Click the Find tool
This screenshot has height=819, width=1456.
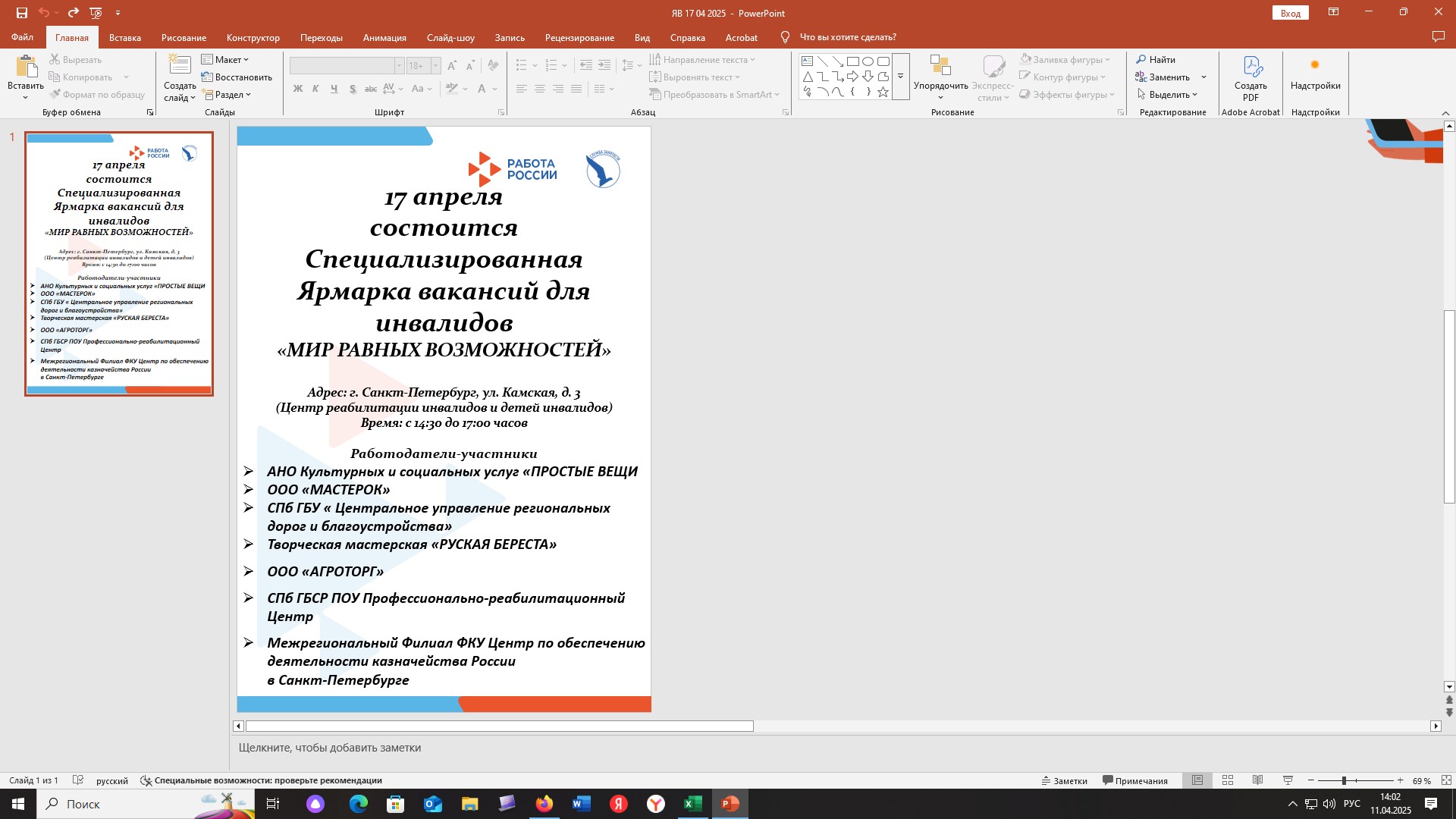(1156, 59)
